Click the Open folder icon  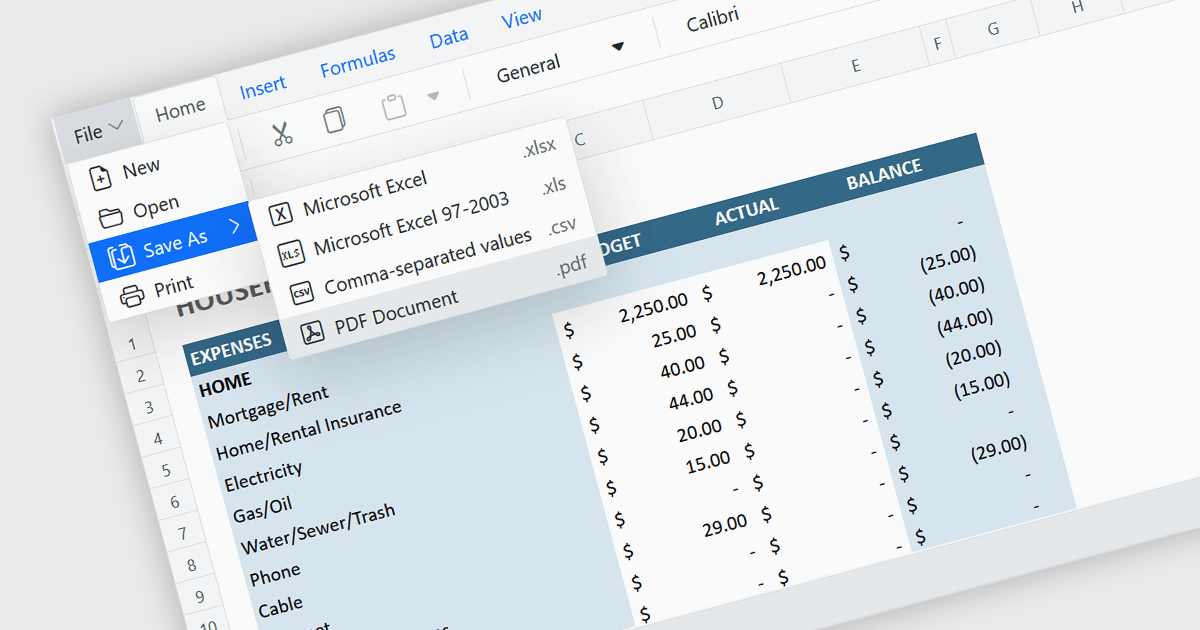click(x=110, y=217)
